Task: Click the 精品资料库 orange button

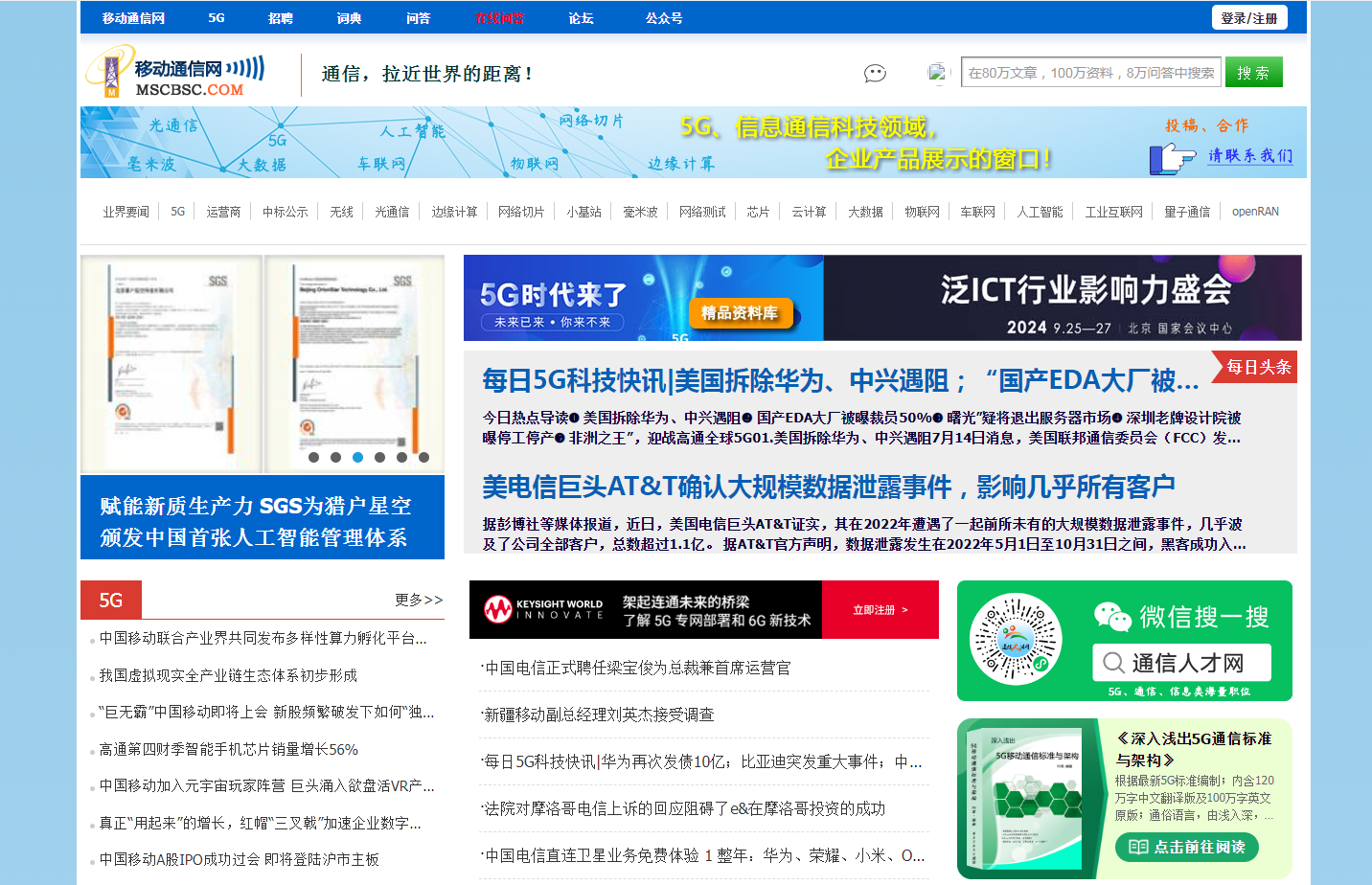Action: coord(740,312)
